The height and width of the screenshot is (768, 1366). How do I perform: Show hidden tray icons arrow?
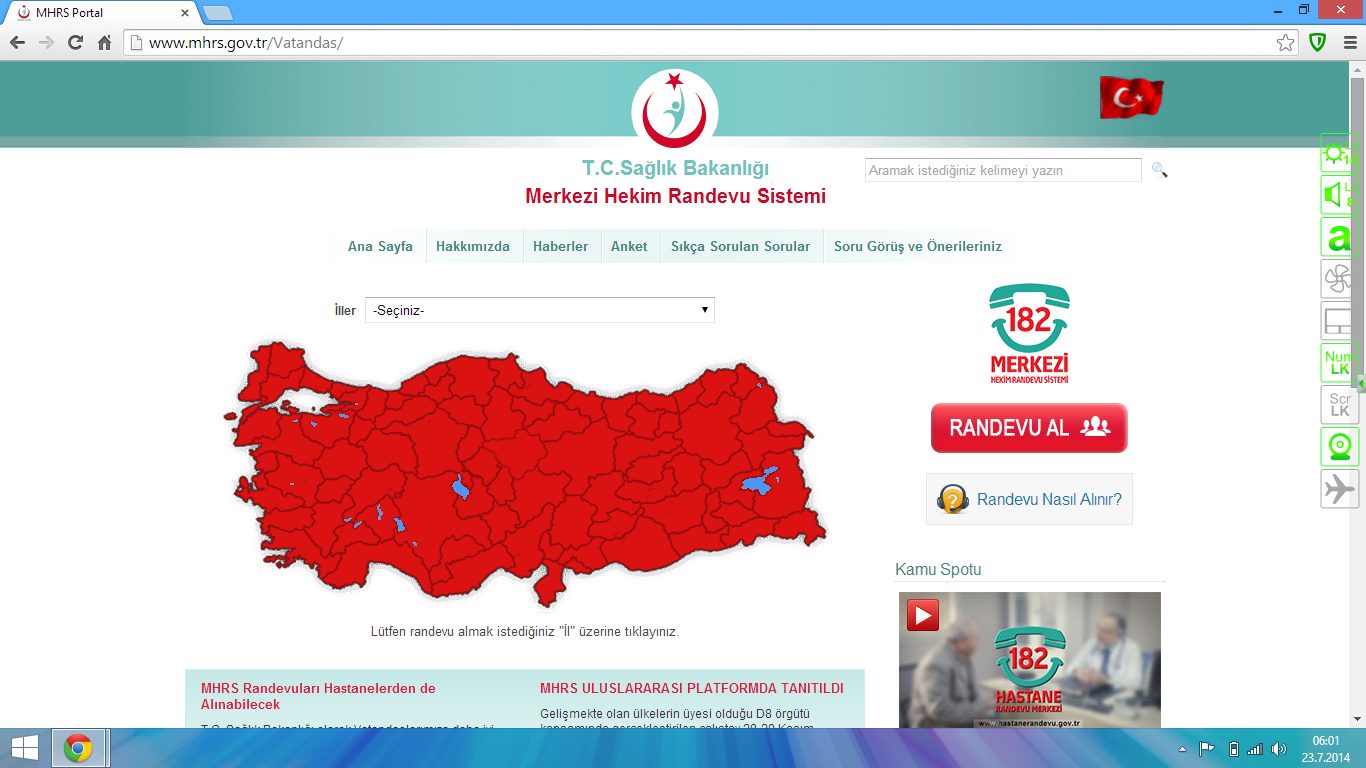tap(1184, 749)
